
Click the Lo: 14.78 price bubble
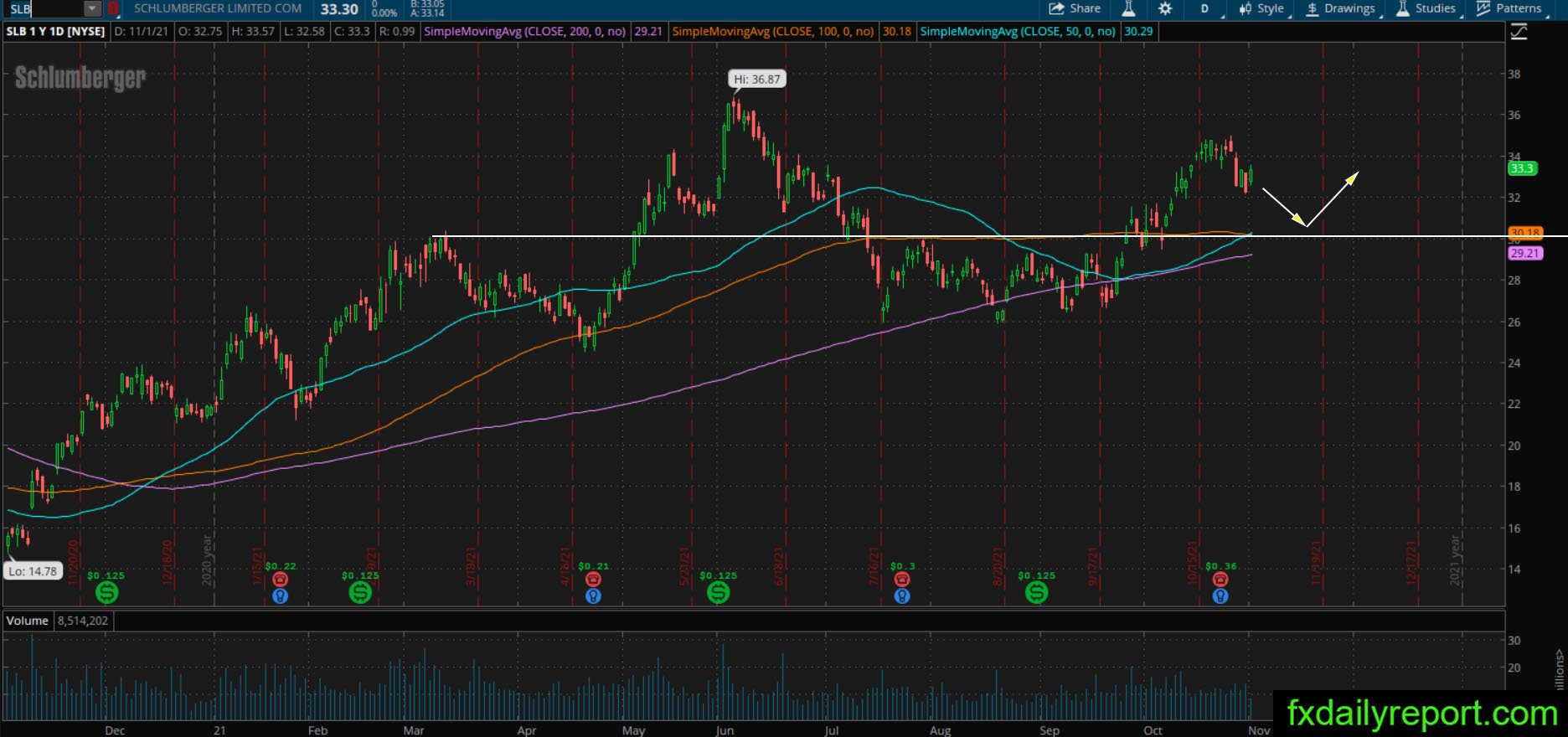click(34, 571)
